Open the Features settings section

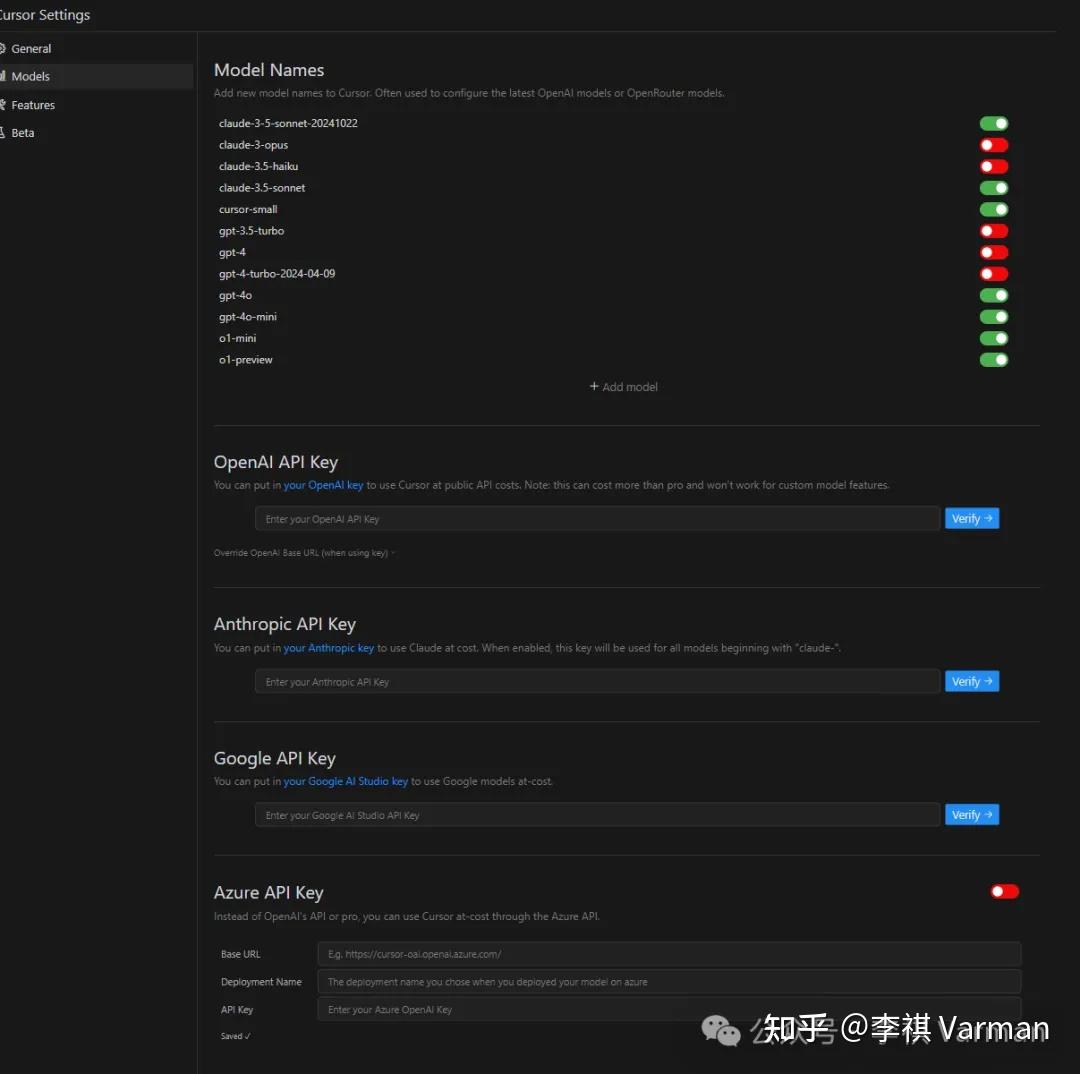[36, 104]
